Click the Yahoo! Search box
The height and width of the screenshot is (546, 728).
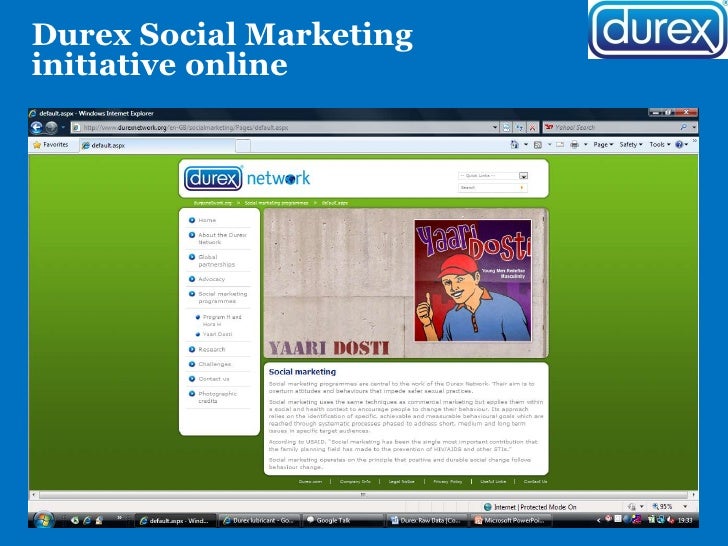tap(611, 127)
